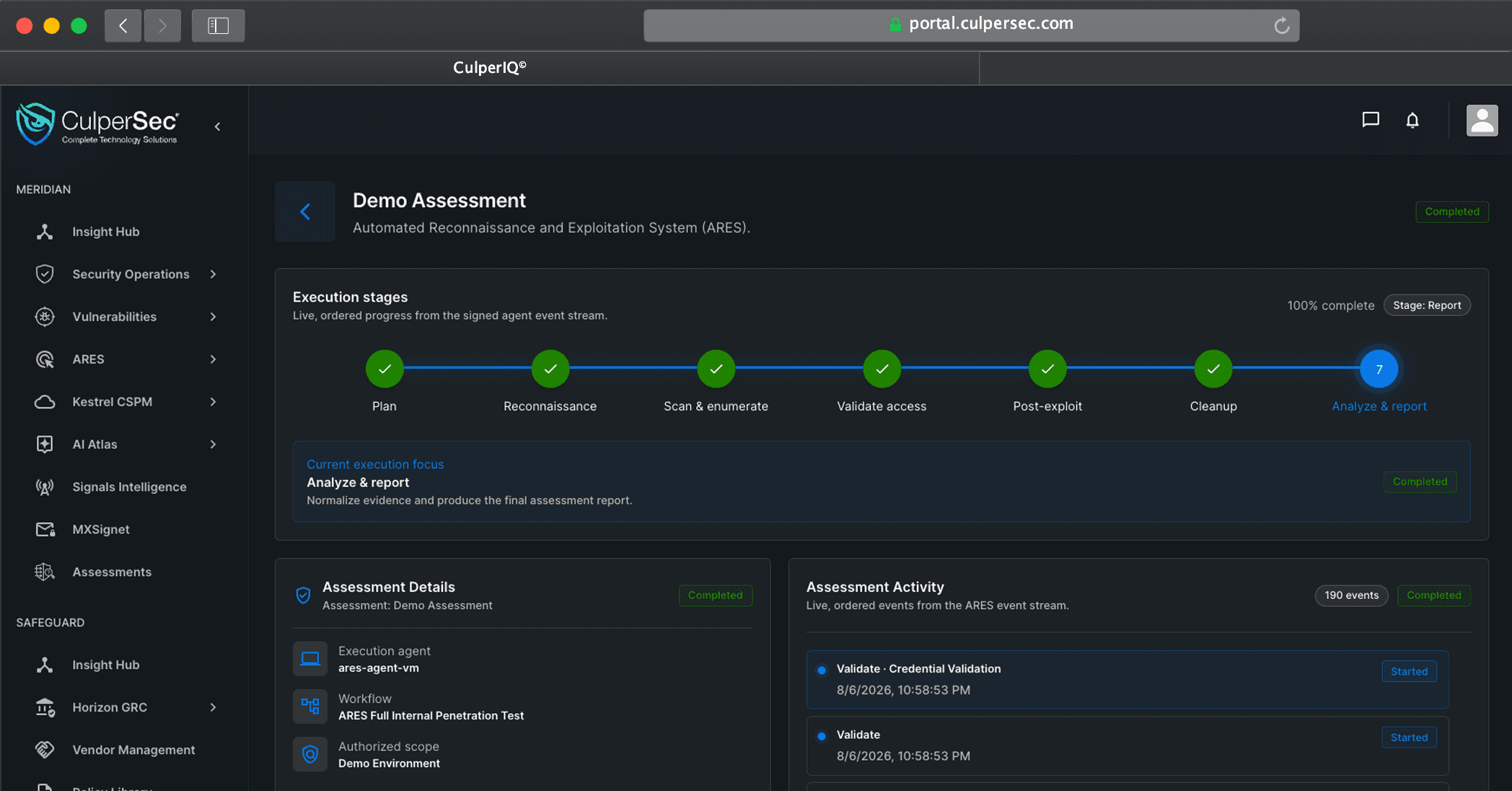Click the Horizon GRC building icon
The height and width of the screenshot is (791, 1512).
45,707
